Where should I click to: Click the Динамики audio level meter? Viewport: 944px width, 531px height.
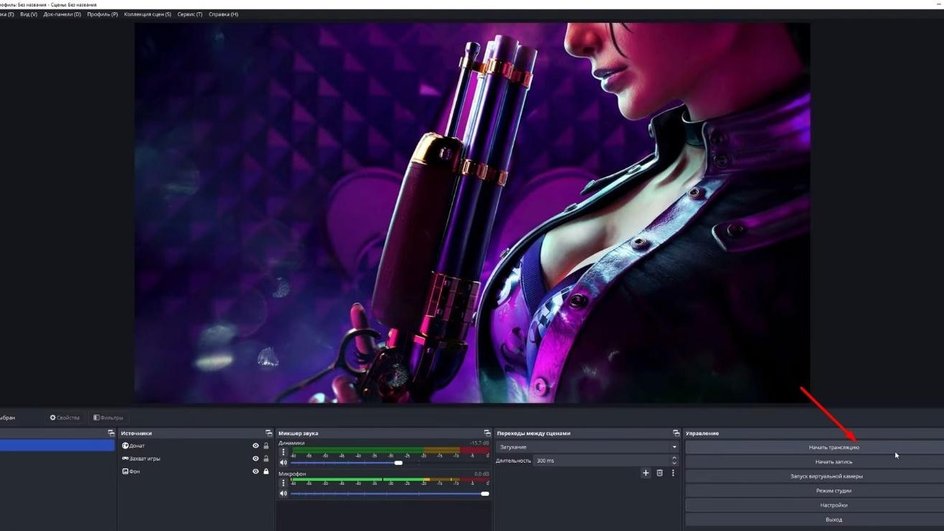point(390,450)
